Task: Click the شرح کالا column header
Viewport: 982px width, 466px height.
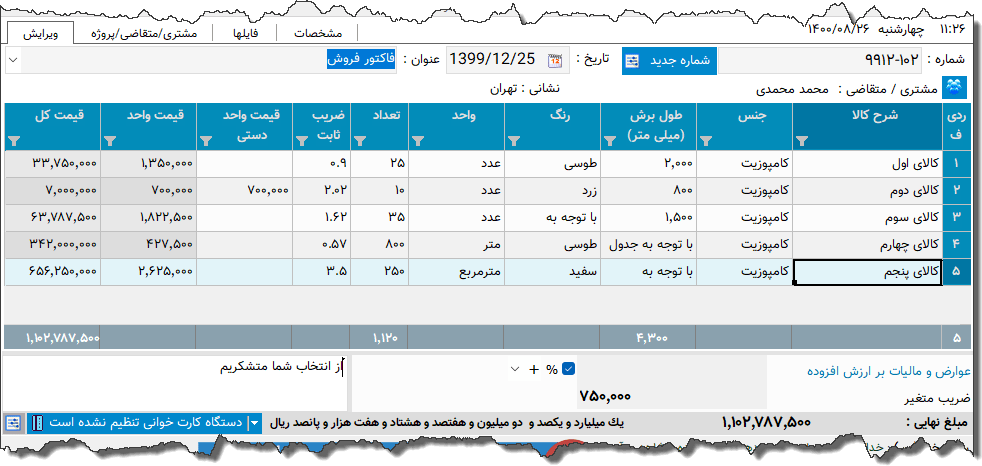Action: (x=868, y=127)
